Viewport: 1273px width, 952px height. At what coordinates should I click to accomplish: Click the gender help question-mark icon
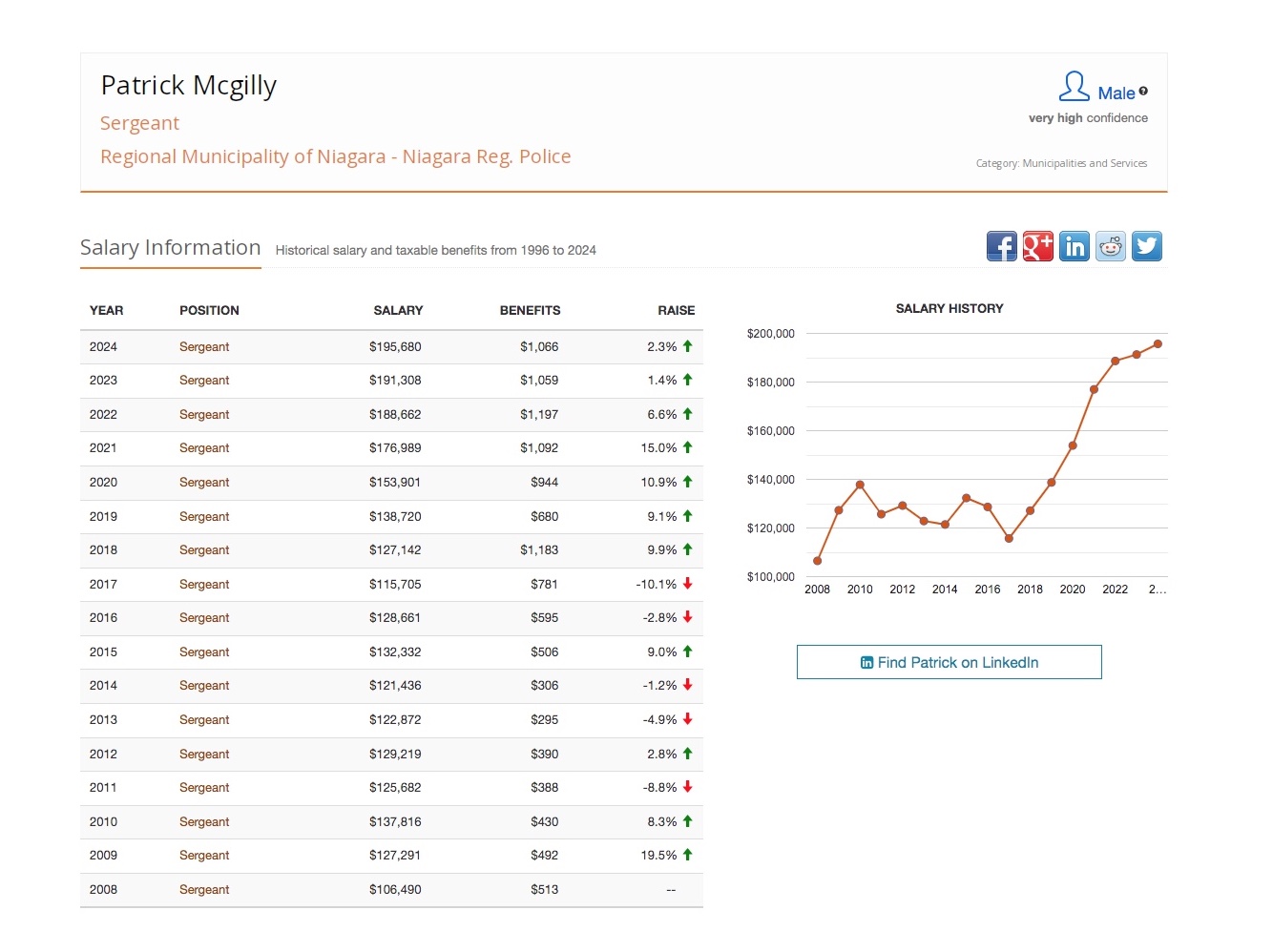tap(1143, 92)
